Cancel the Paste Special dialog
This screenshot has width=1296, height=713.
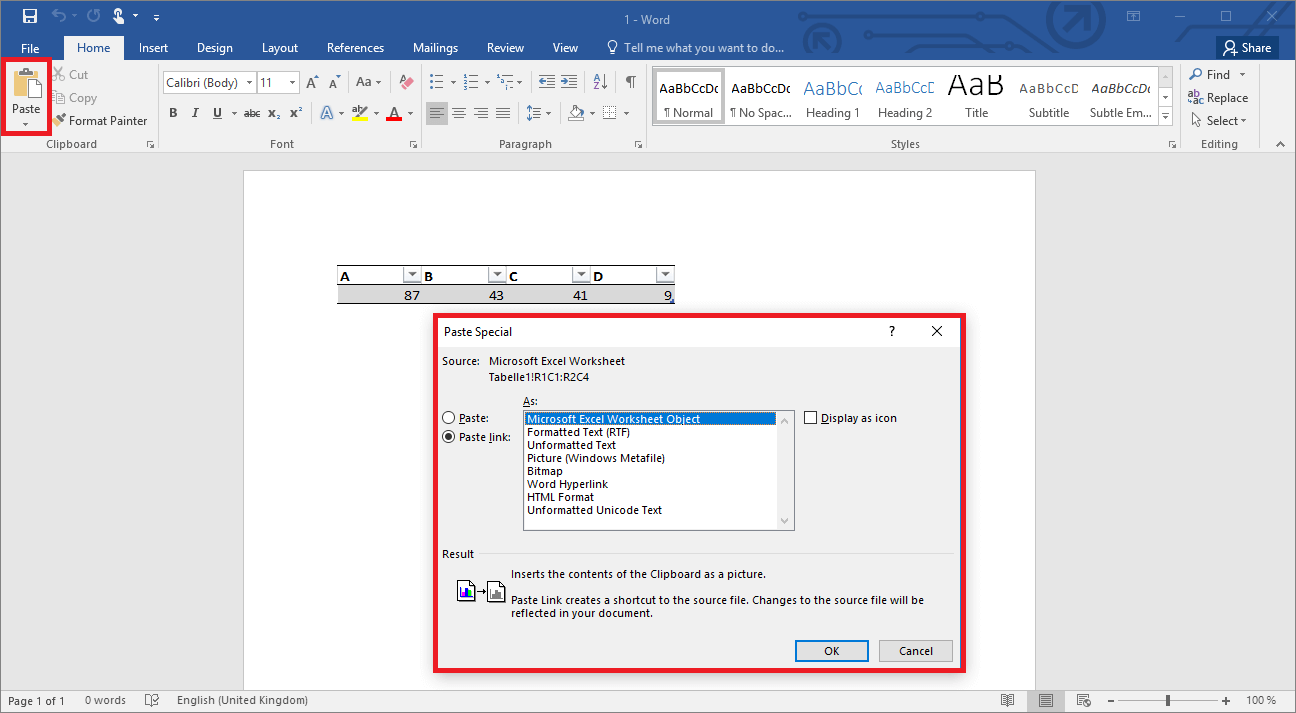pos(915,651)
